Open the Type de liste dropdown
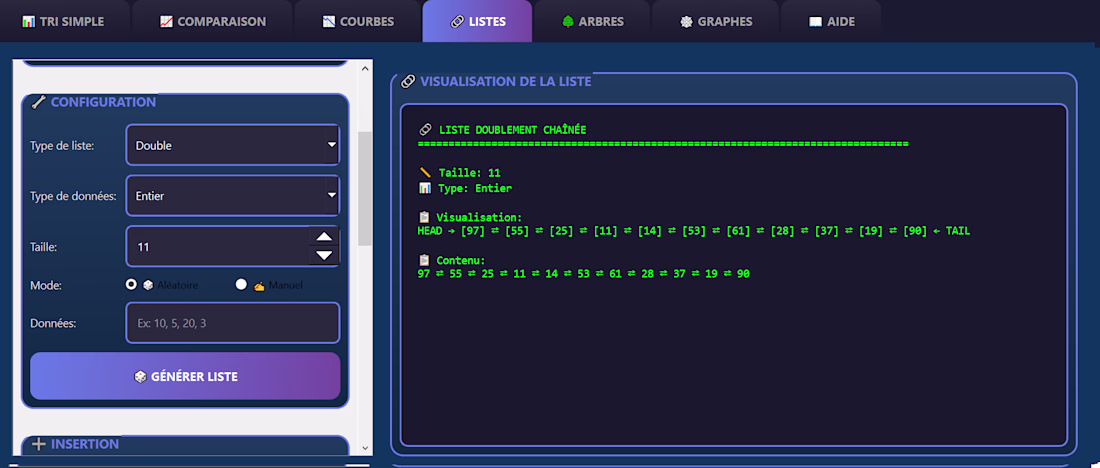This screenshot has width=1100, height=468. (x=233, y=145)
